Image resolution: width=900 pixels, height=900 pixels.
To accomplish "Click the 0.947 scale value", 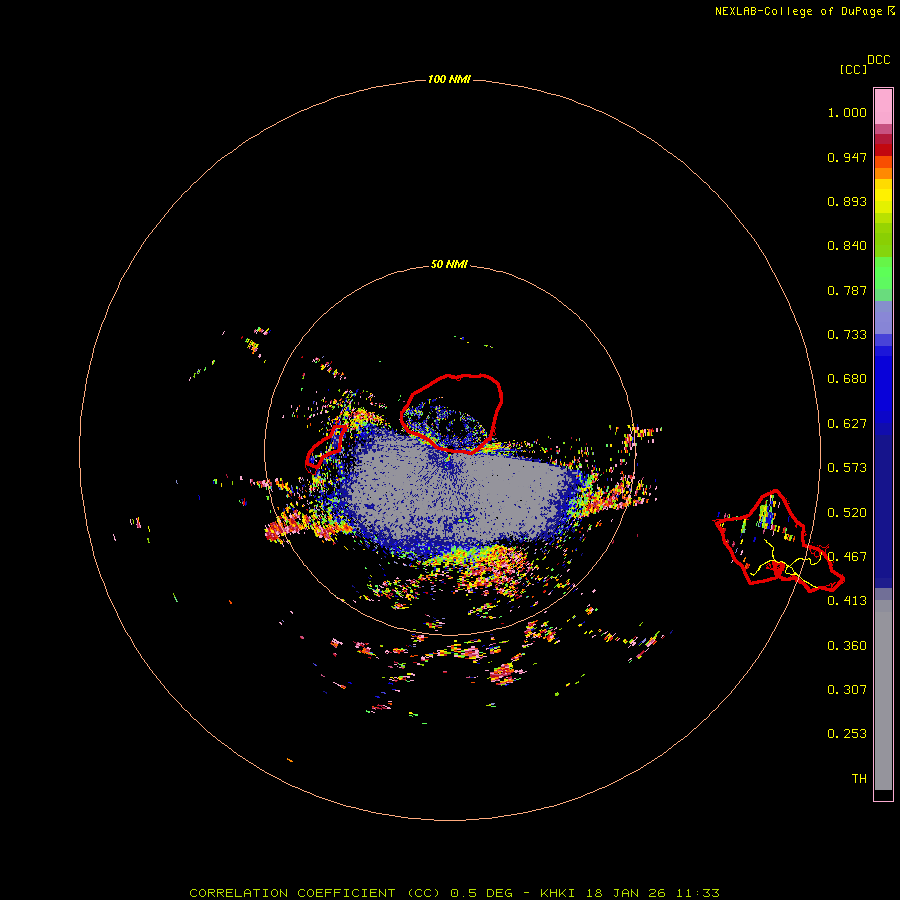I will (847, 157).
